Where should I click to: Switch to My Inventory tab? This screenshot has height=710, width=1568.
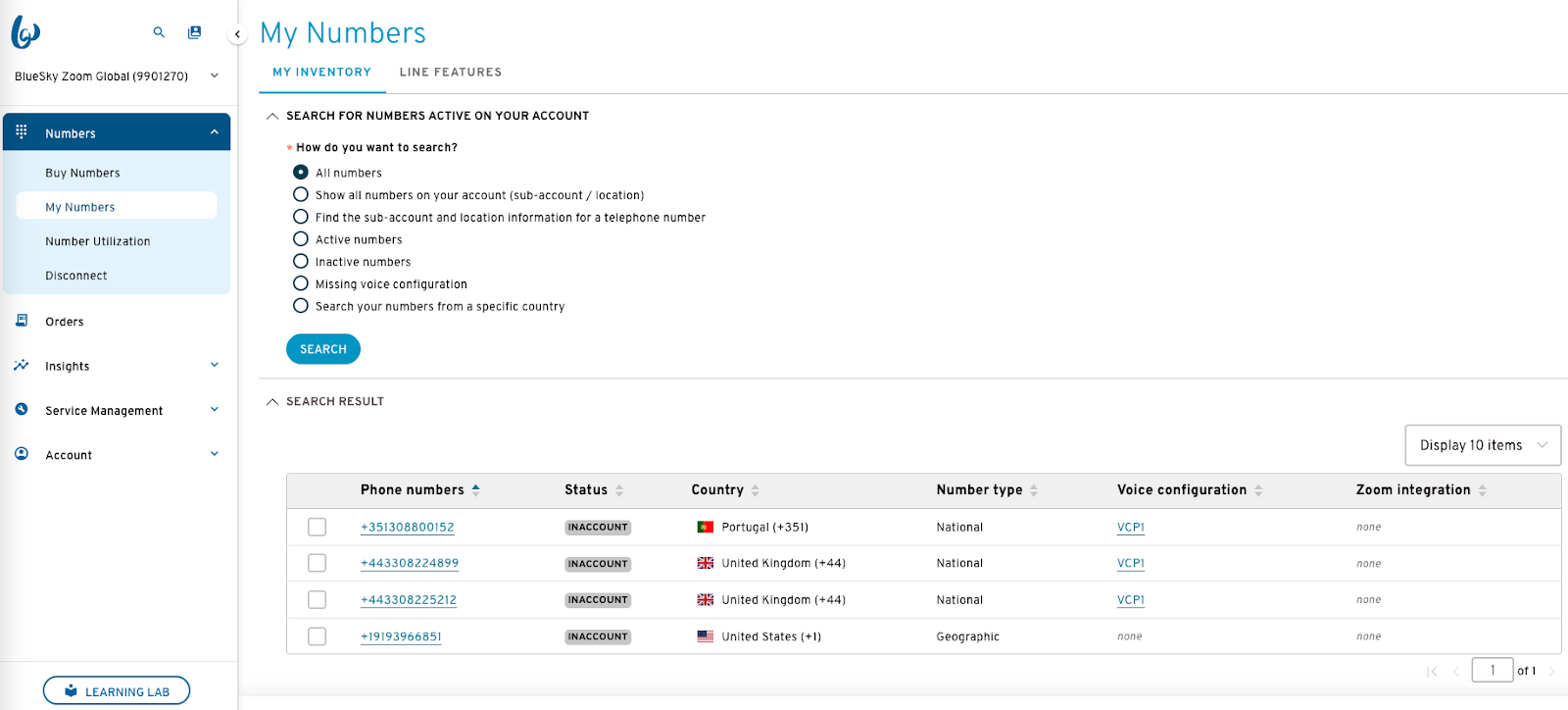(x=321, y=73)
